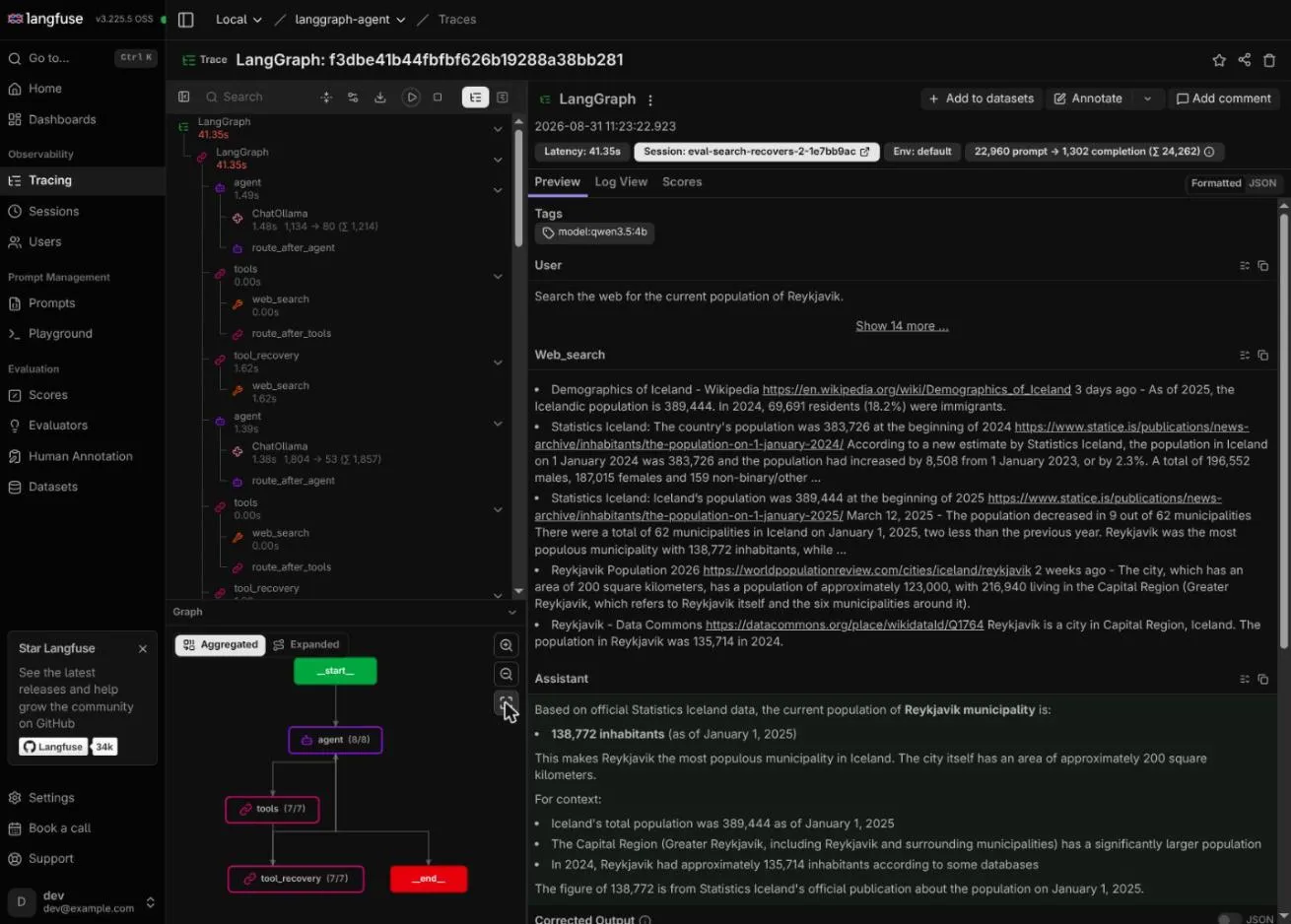Collapse the tool_recovery 1.62s node
The width and height of the screenshot is (1291, 924).
pyautogui.click(x=498, y=363)
